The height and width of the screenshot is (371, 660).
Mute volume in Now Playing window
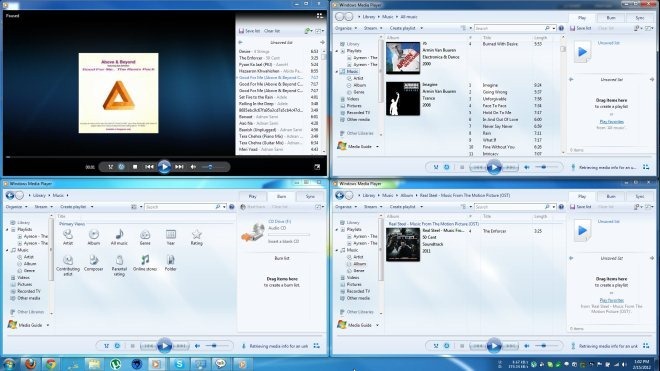pos(193,167)
